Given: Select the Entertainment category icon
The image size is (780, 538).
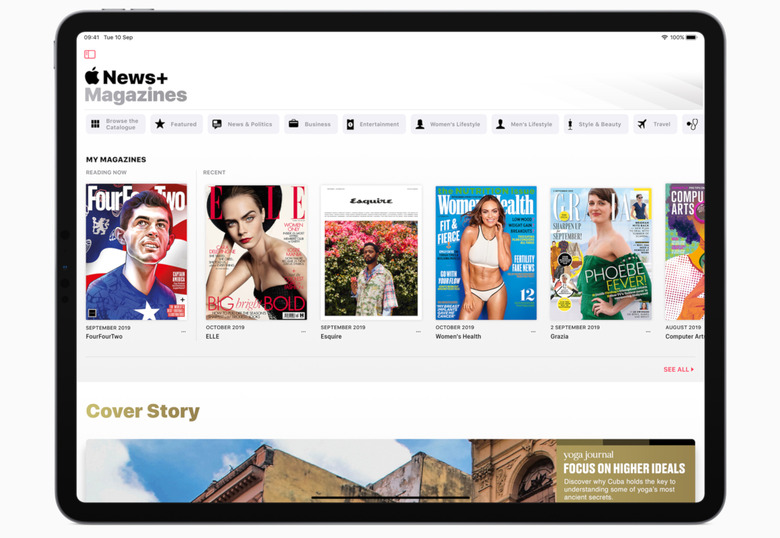Looking at the screenshot, I should tap(350, 125).
